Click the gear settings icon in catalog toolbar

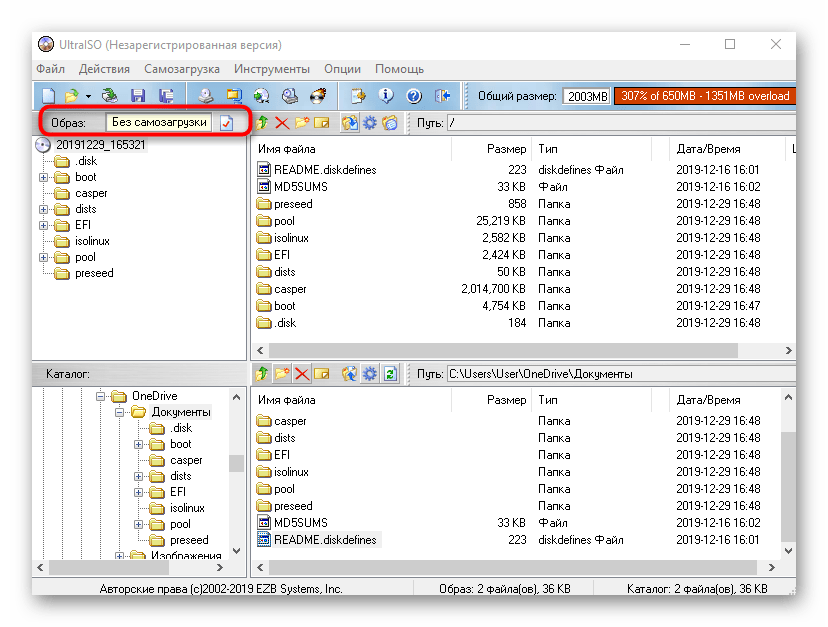[x=369, y=374]
